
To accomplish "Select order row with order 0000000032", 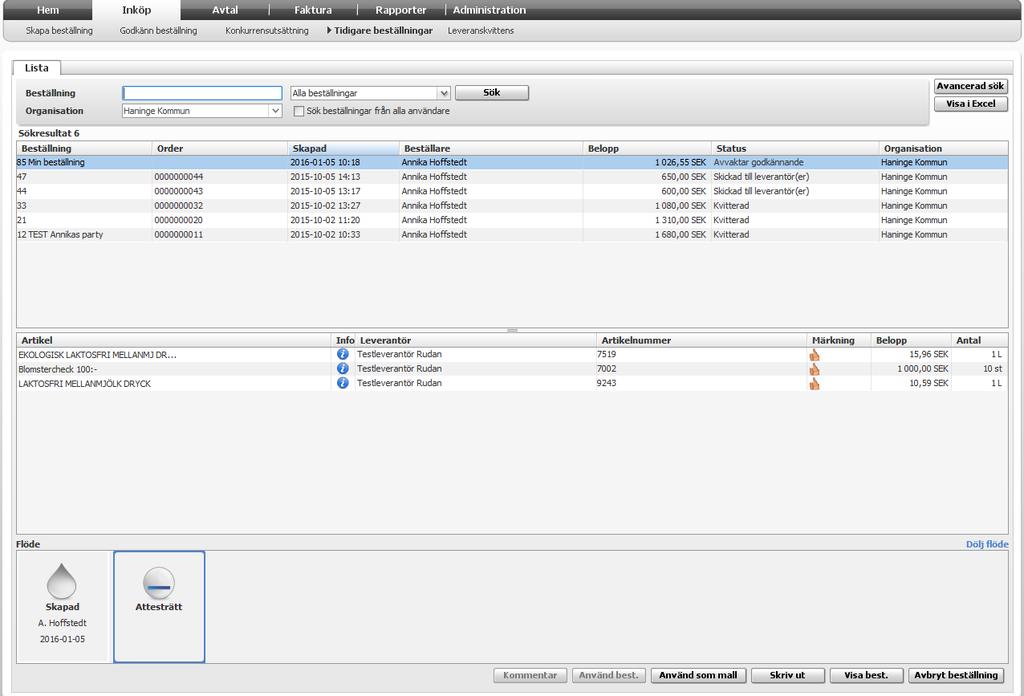I will pos(512,206).
